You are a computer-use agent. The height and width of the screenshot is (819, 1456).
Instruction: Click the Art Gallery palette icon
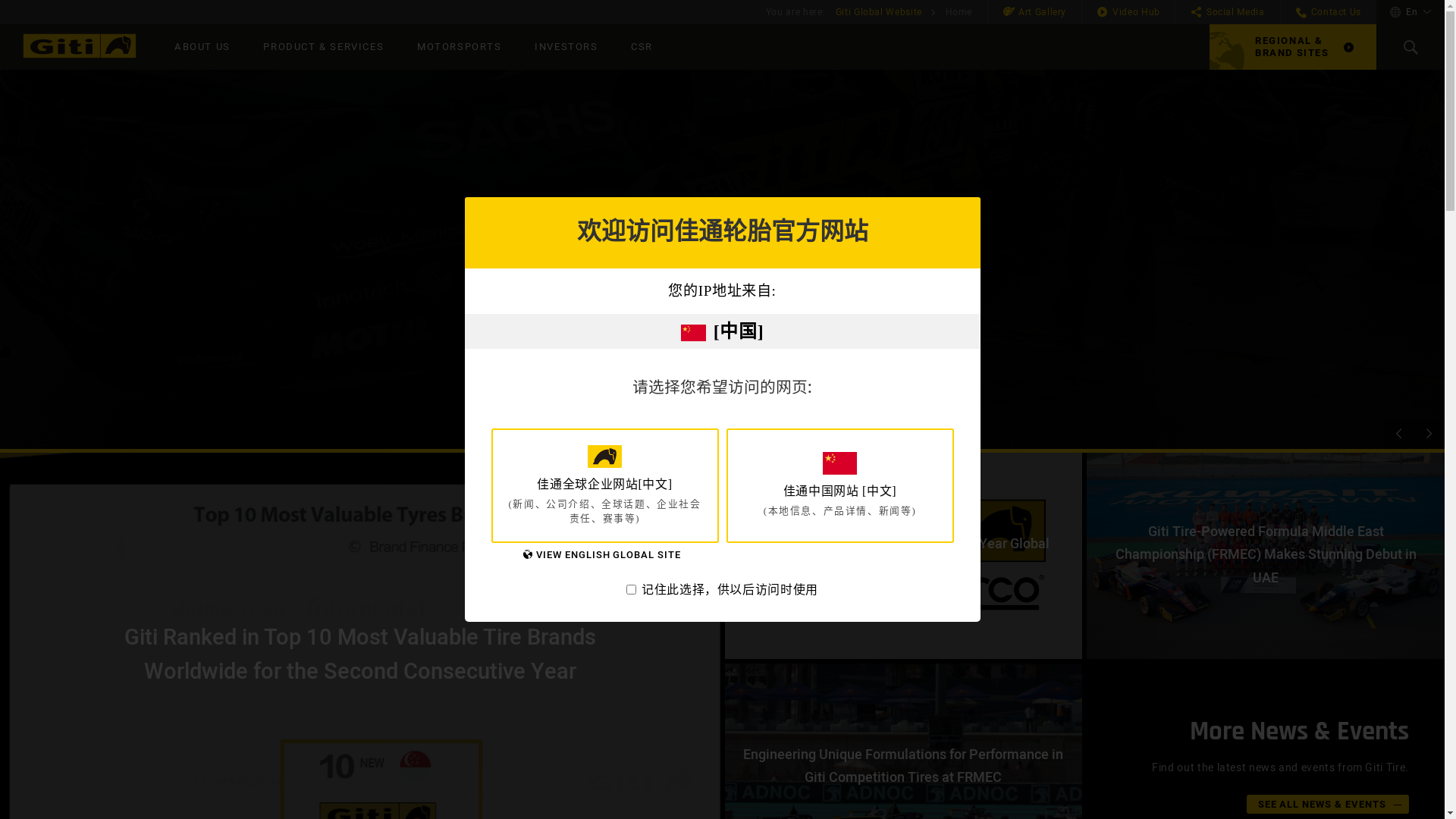tap(1009, 12)
